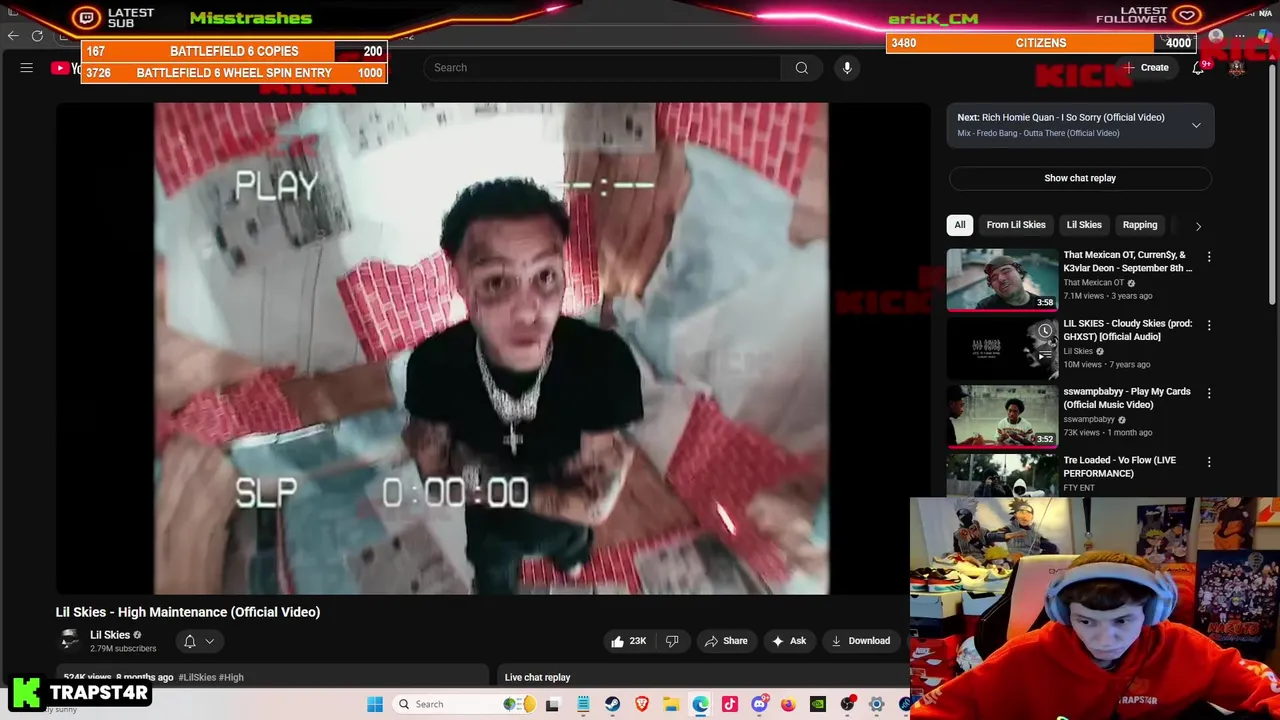Open the Windows Start menu
The width and height of the screenshot is (1280, 720).
point(375,704)
